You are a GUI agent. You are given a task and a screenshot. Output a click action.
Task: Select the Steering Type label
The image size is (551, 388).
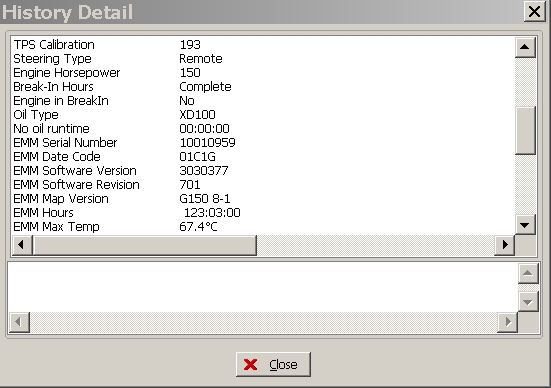[52, 59]
